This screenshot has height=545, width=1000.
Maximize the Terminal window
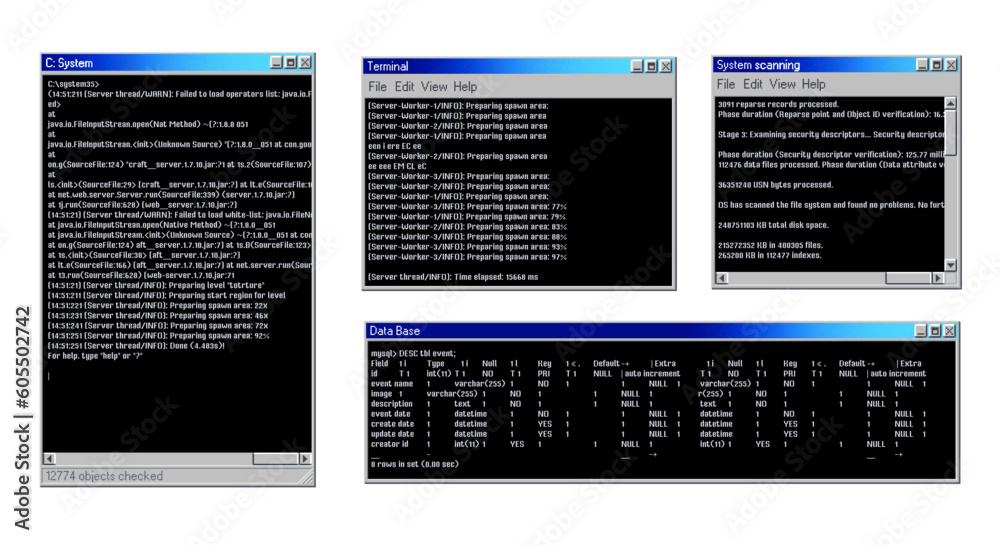[x=651, y=66]
